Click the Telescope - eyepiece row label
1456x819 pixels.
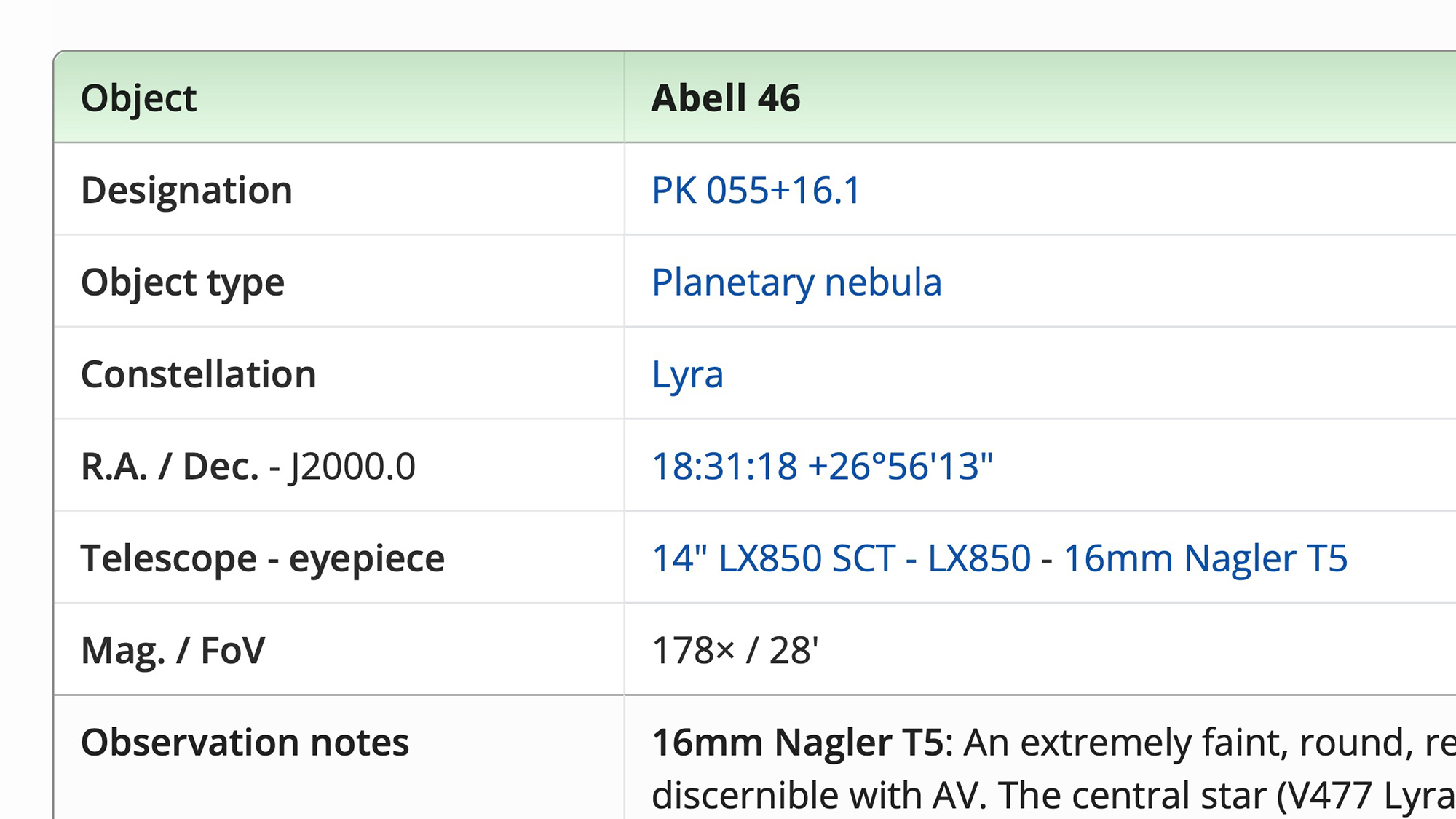(262, 559)
